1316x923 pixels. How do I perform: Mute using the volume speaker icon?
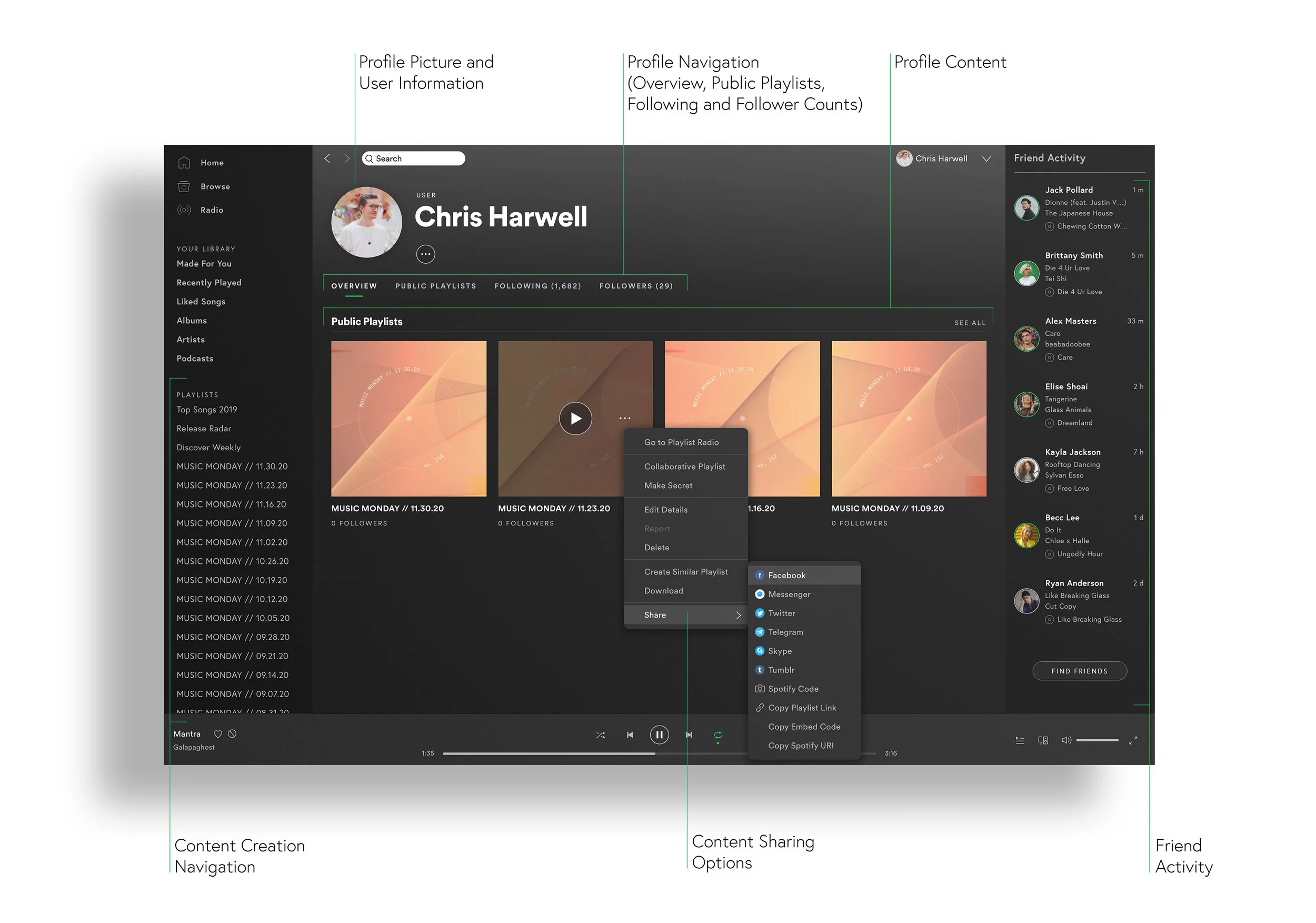coord(1066,740)
